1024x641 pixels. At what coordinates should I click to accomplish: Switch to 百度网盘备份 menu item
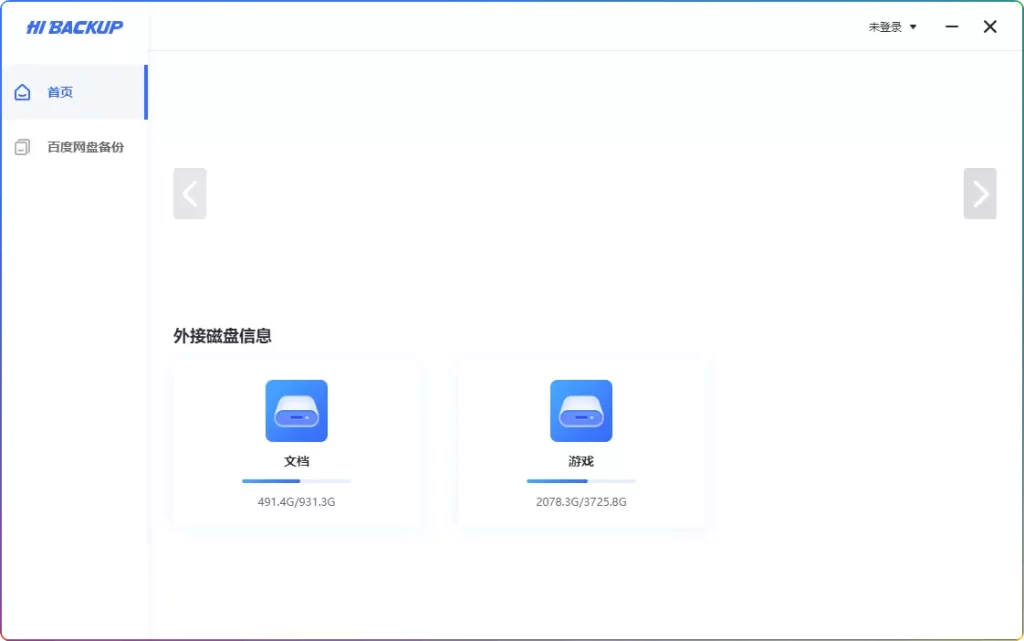tap(74, 147)
